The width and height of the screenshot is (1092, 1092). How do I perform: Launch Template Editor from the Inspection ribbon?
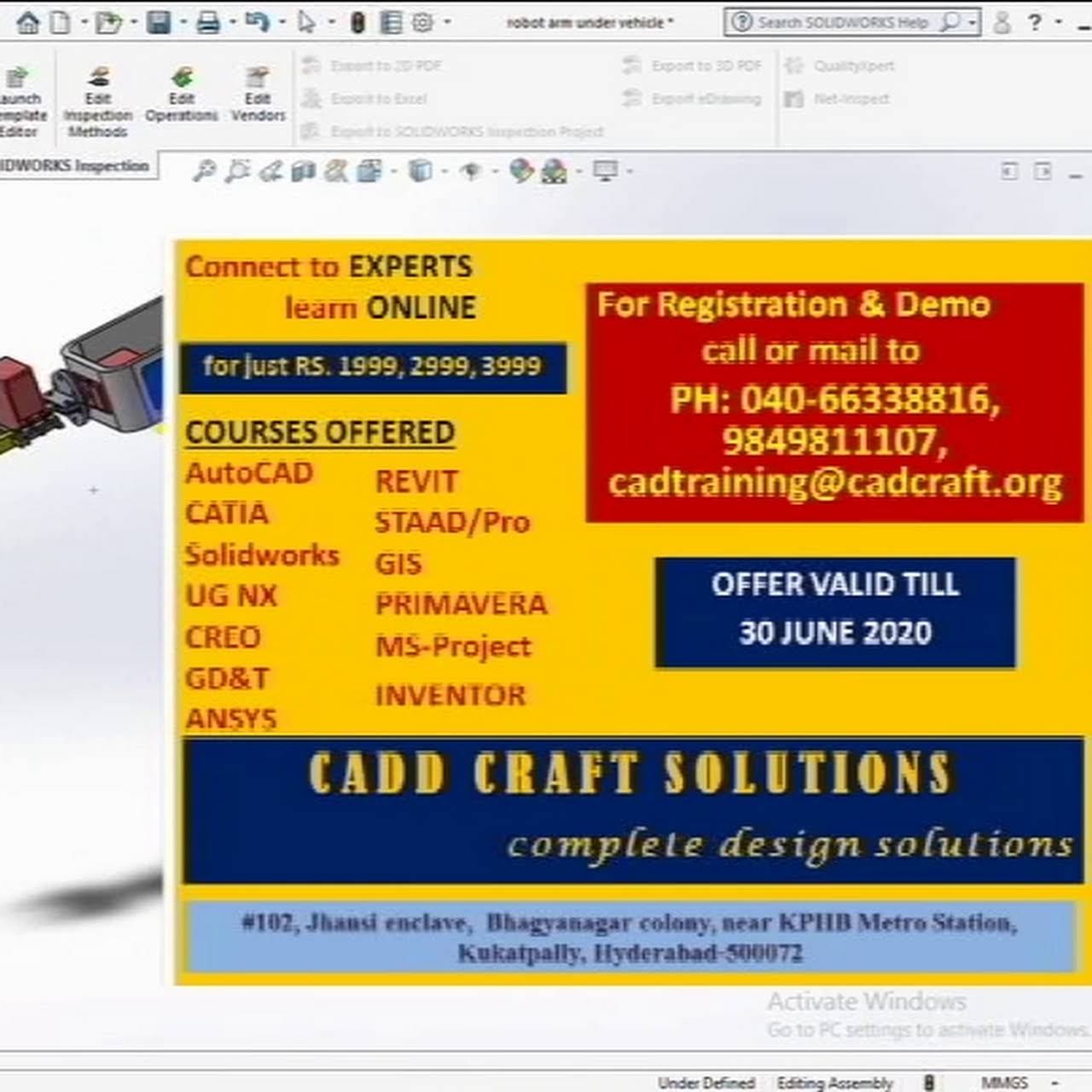[20, 103]
